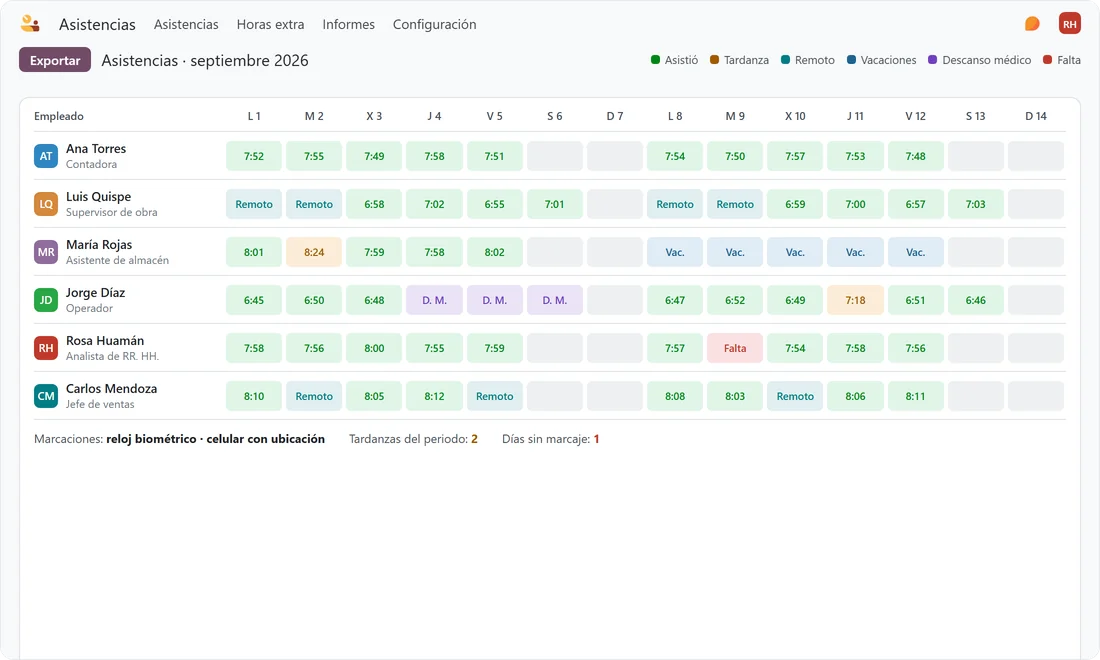Click Carlos Mendoza's 8:11 attendance cell

point(915,396)
